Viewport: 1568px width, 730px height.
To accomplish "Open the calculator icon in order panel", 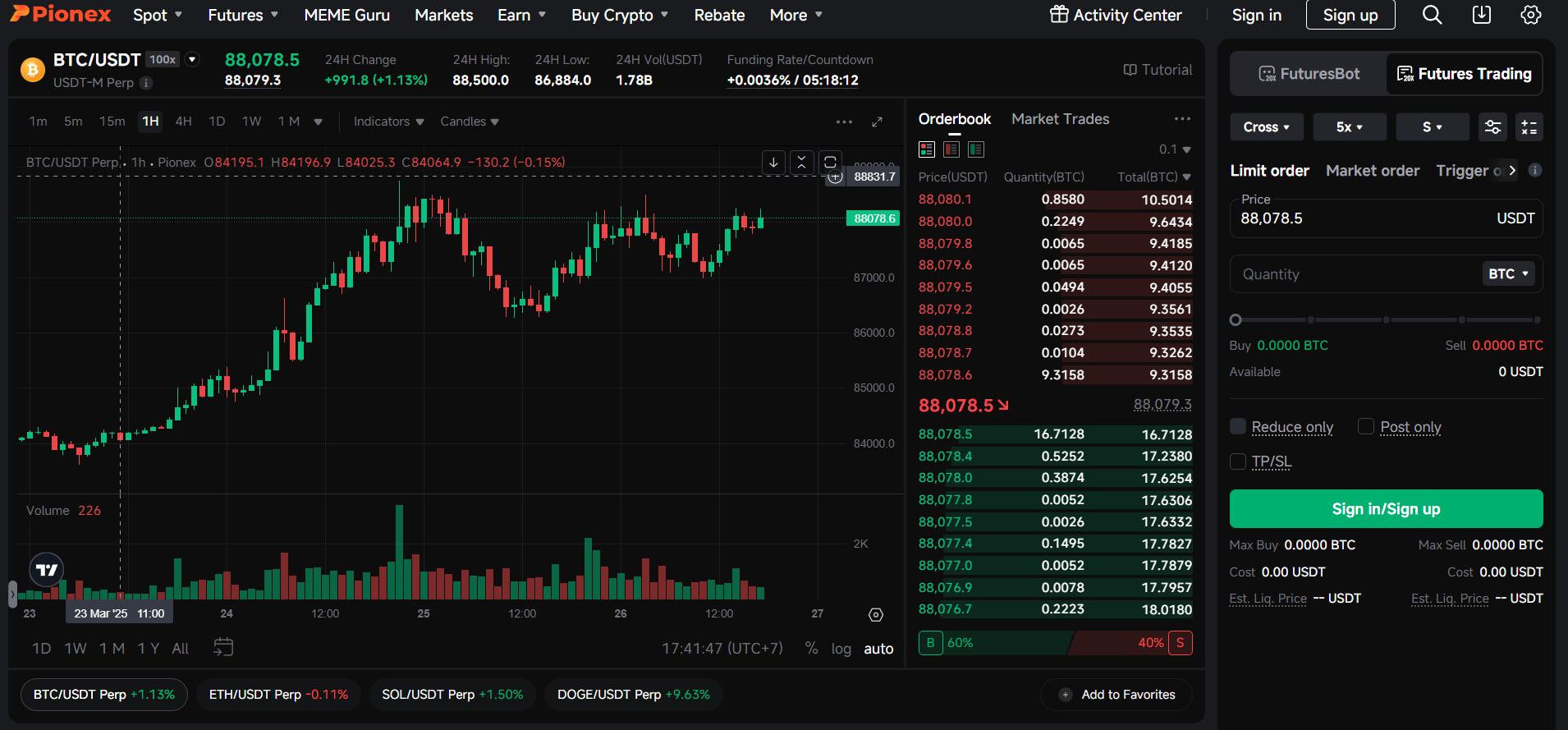I will click(1529, 127).
